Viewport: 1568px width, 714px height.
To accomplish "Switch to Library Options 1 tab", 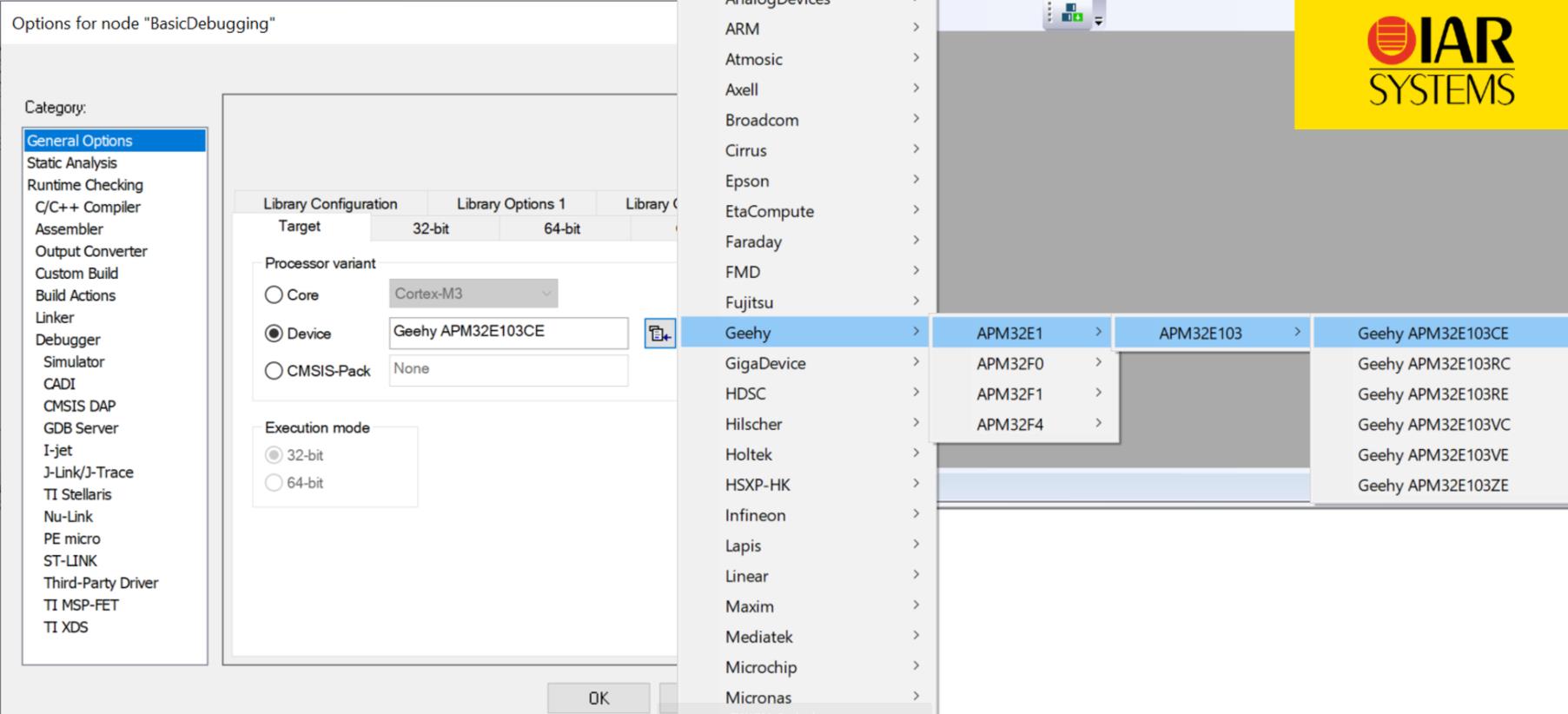I will (511, 203).
